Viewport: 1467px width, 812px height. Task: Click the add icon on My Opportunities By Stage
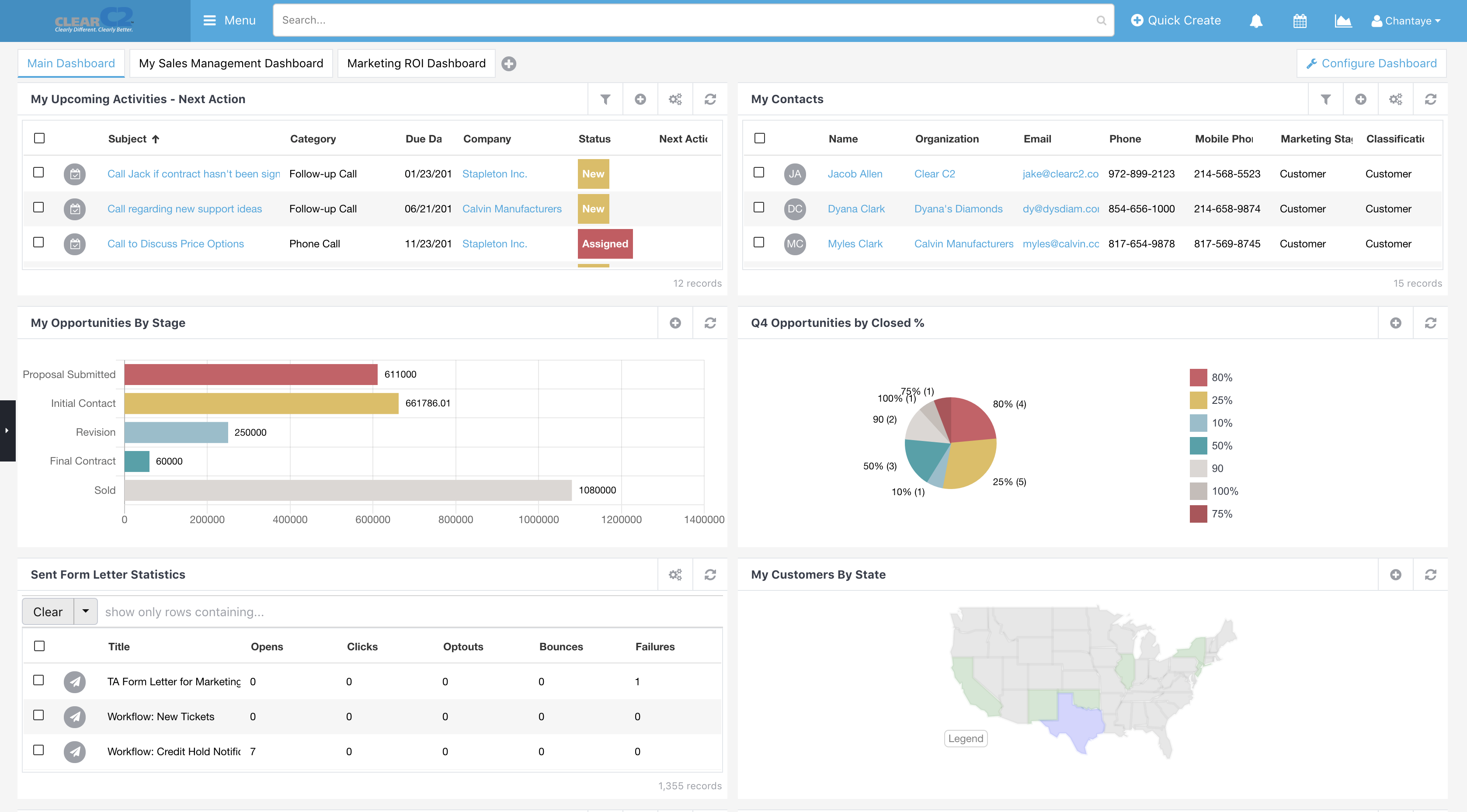coord(676,323)
